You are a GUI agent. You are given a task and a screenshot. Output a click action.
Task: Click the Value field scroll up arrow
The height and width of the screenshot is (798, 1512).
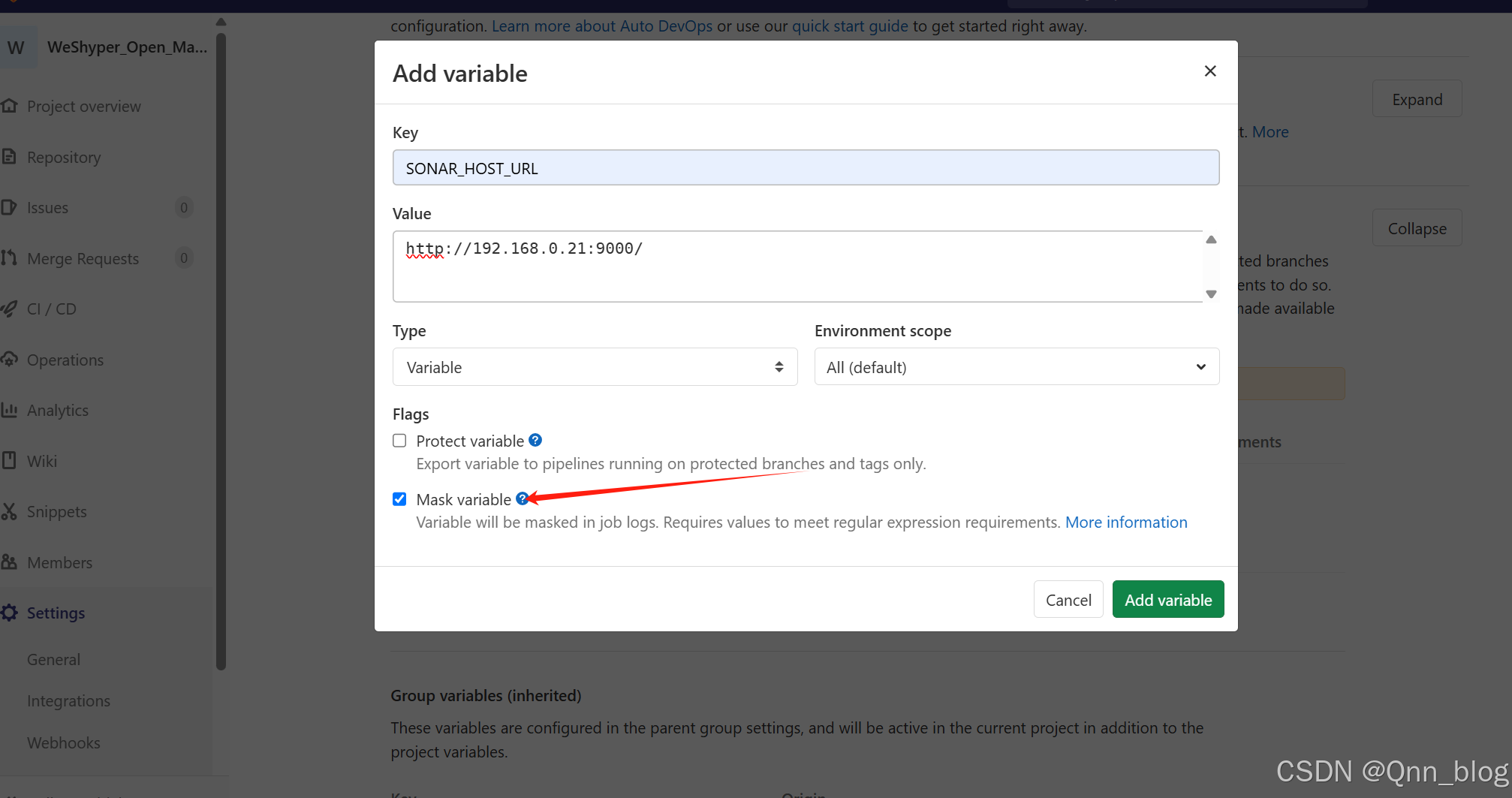pos(1211,239)
